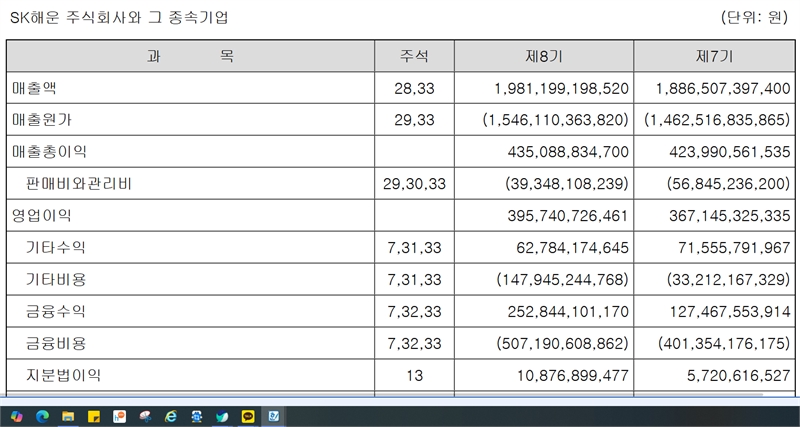Click the value 127,467,553,914
Image resolution: width=800 pixels, height=427 pixels.
tap(730, 312)
